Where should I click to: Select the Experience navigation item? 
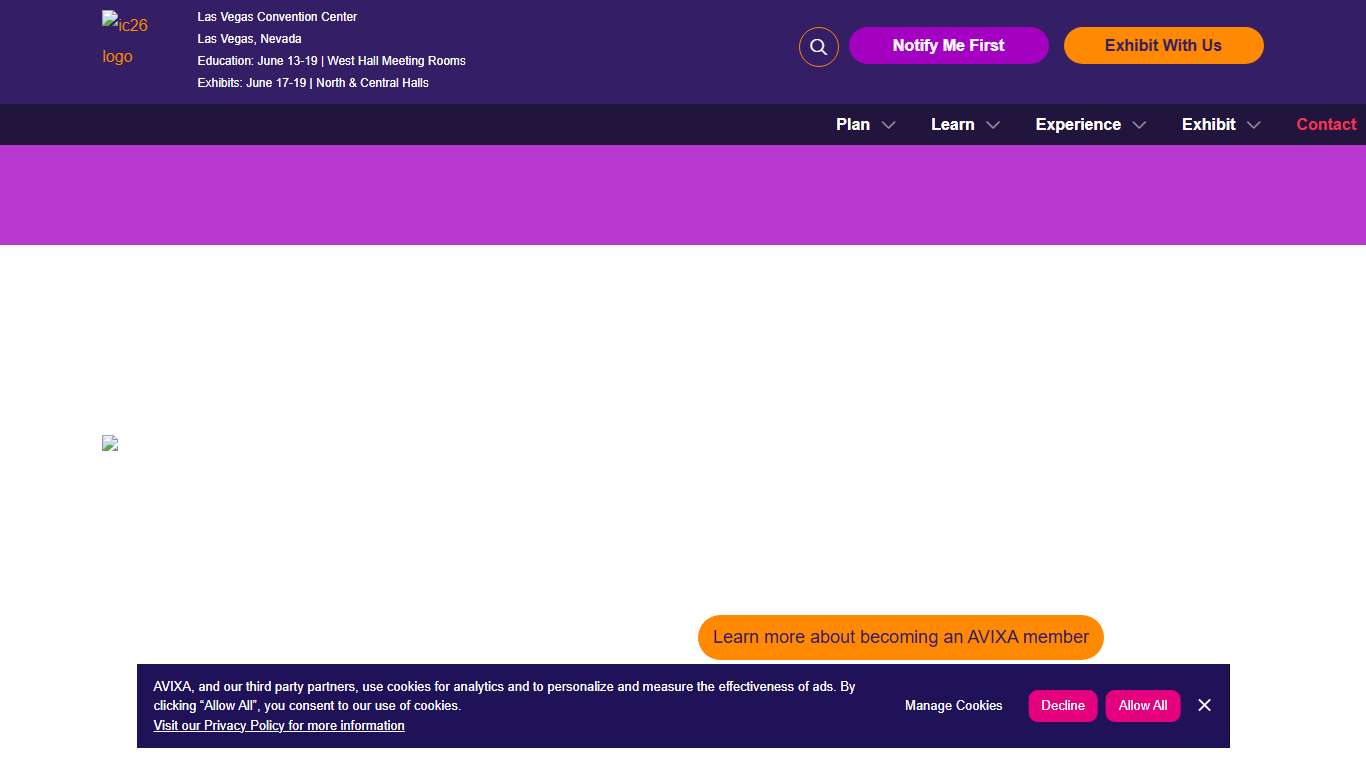(1077, 124)
